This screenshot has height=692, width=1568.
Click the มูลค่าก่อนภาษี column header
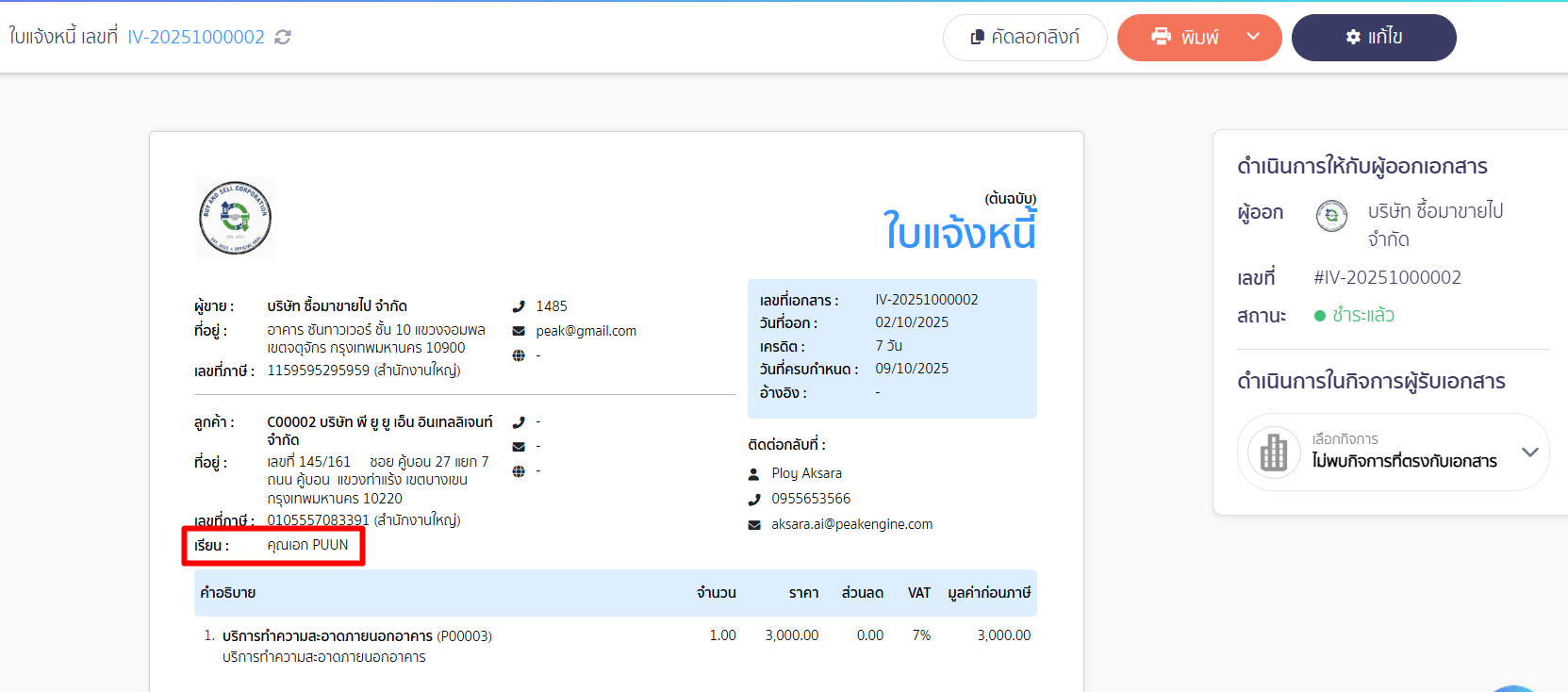(989, 593)
